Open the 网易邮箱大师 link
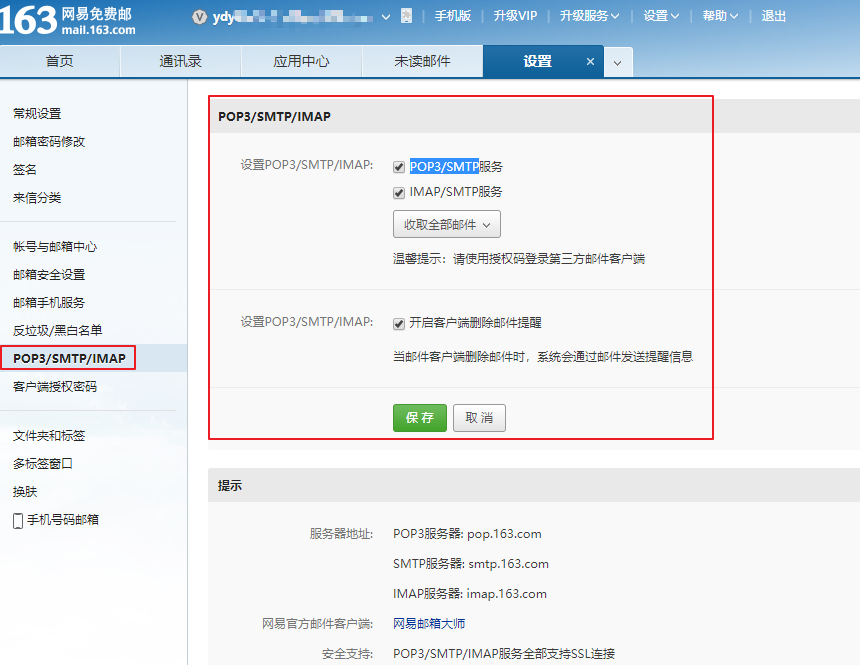The image size is (860, 665). (x=429, y=624)
